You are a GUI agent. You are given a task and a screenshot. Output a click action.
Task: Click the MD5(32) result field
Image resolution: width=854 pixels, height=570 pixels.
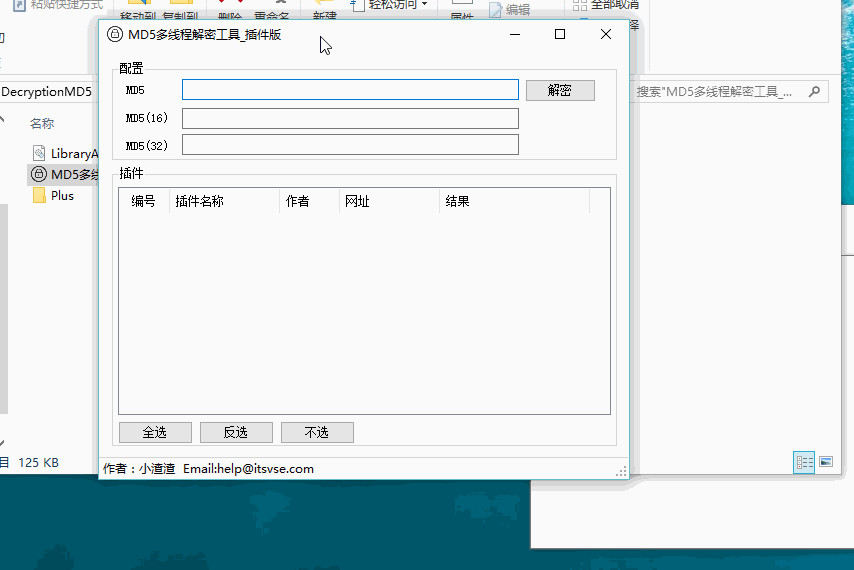coord(350,145)
